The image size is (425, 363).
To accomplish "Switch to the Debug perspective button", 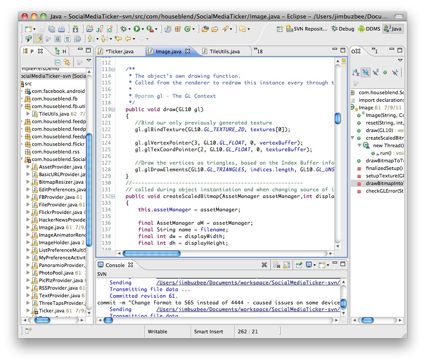I will click(x=343, y=29).
